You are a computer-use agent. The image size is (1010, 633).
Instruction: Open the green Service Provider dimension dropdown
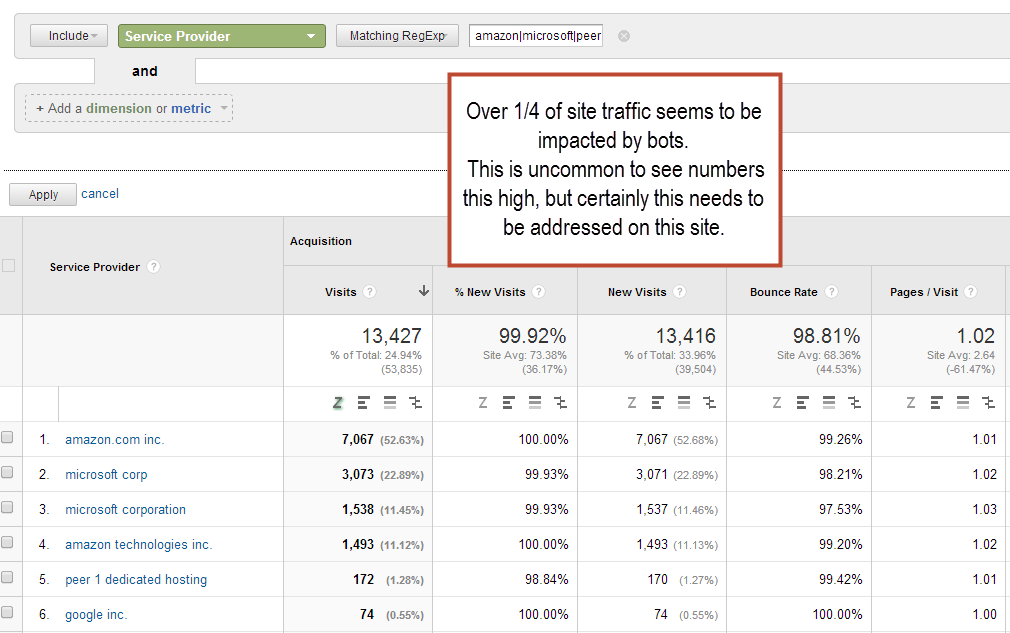pos(222,36)
